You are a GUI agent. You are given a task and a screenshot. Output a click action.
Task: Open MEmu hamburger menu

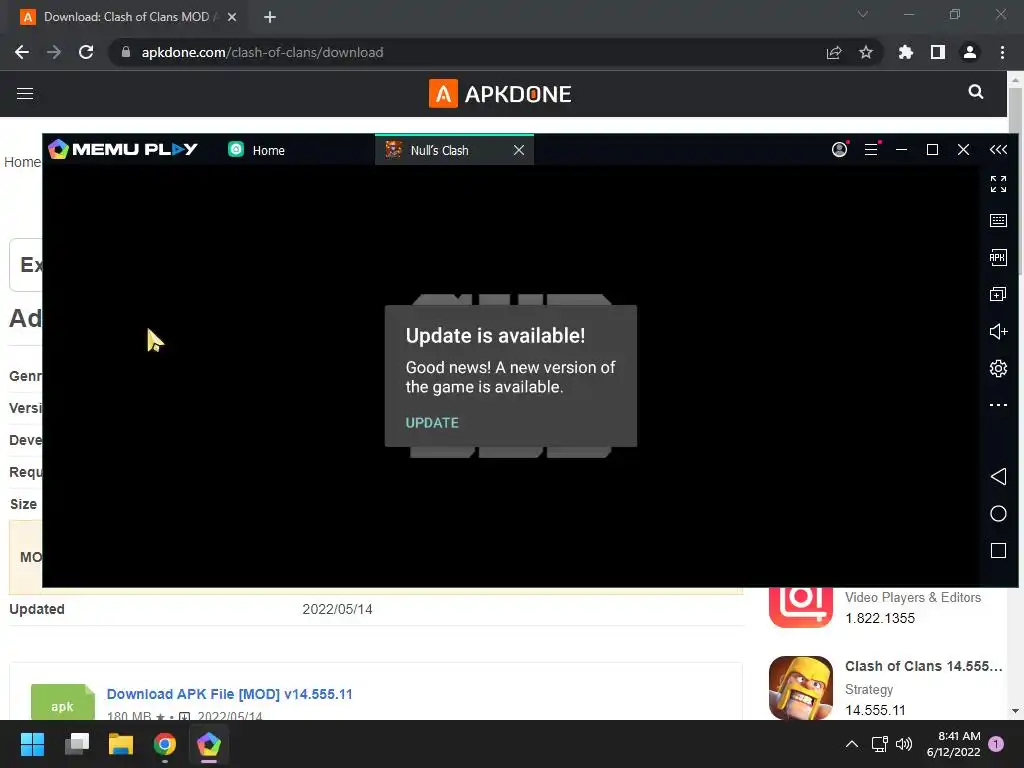[871, 150]
